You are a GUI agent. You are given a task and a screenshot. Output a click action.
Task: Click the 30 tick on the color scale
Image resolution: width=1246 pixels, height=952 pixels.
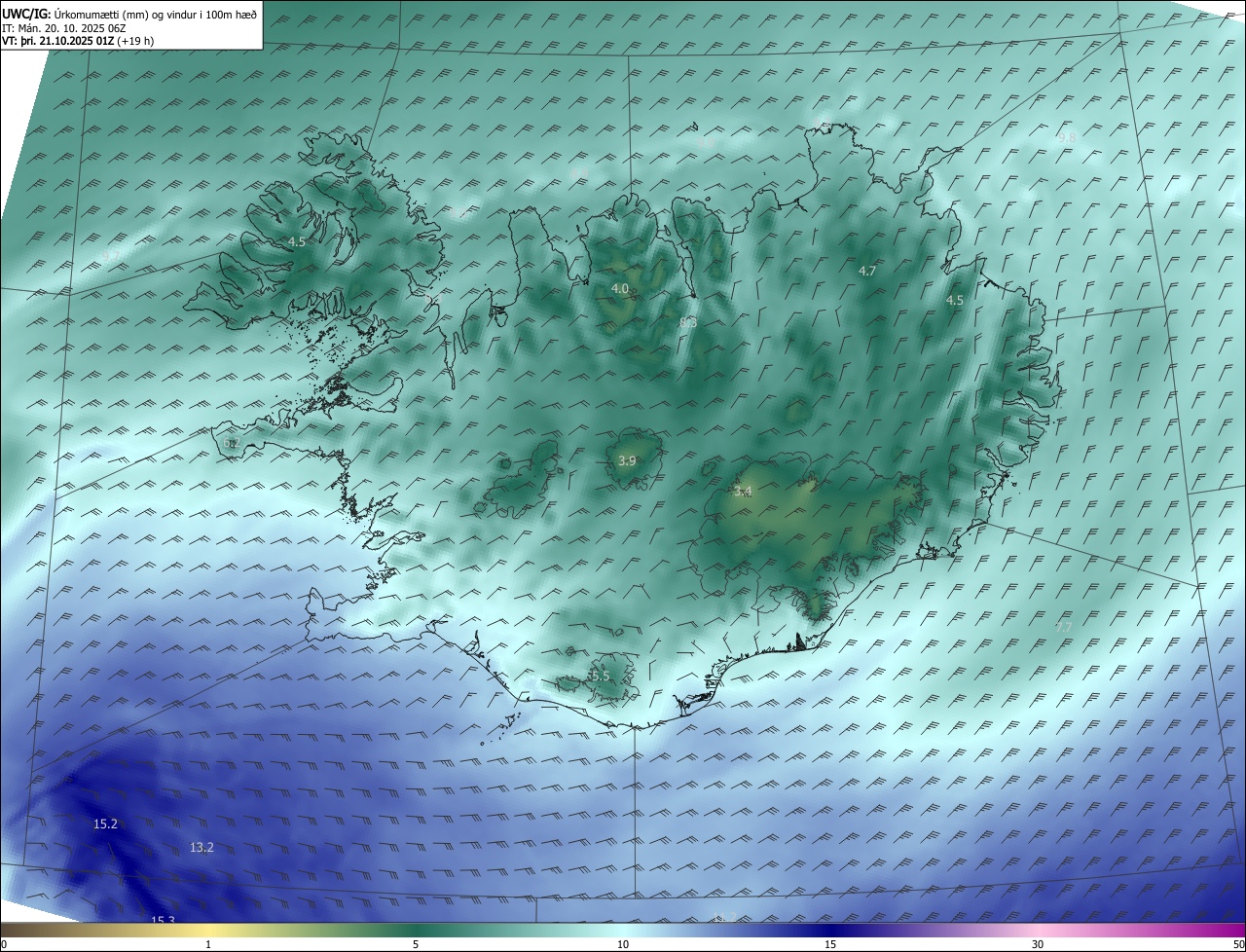click(1038, 944)
